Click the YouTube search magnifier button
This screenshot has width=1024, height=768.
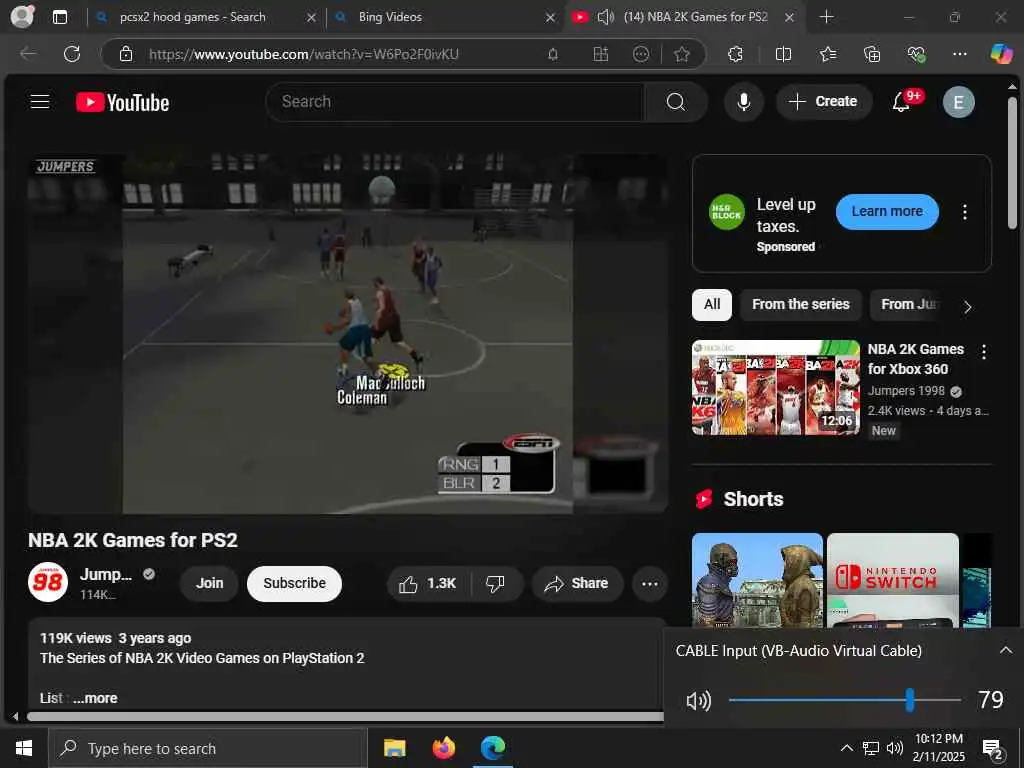(x=675, y=102)
